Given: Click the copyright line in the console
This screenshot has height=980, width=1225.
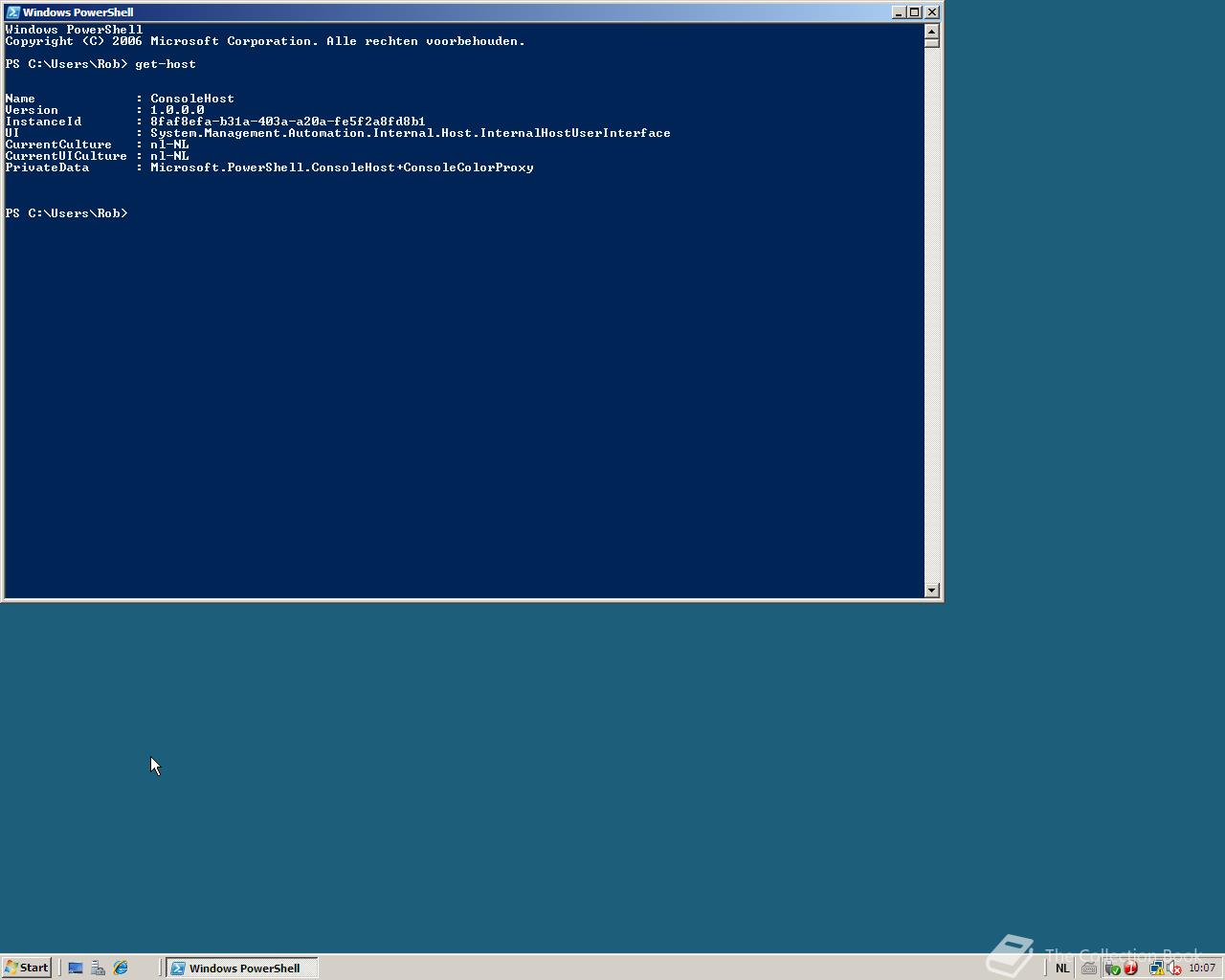Looking at the screenshot, I should tap(265, 41).
